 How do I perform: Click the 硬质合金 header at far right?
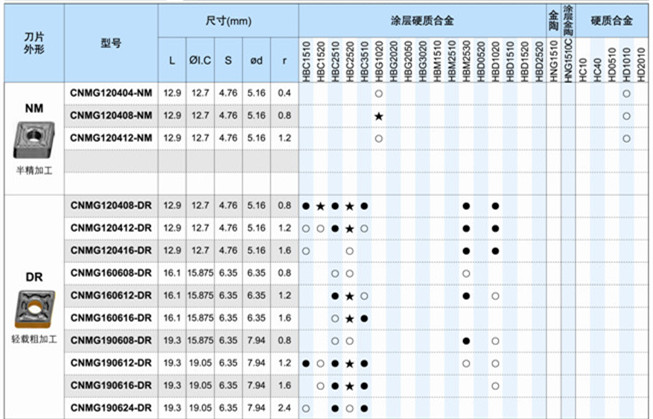pos(610,20)
